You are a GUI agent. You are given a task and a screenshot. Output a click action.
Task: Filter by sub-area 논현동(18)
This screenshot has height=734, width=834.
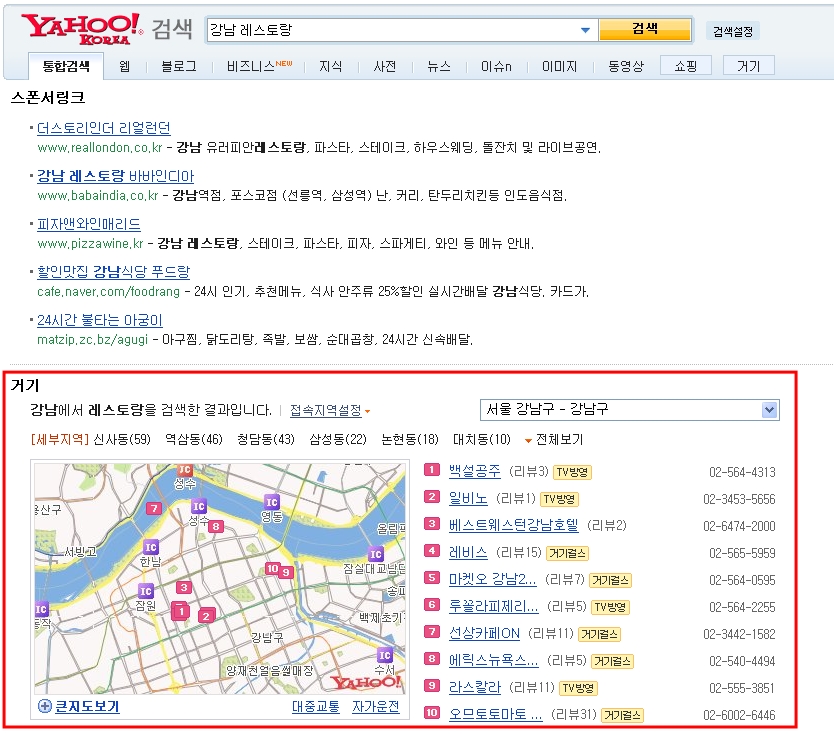tap(410, 439)
